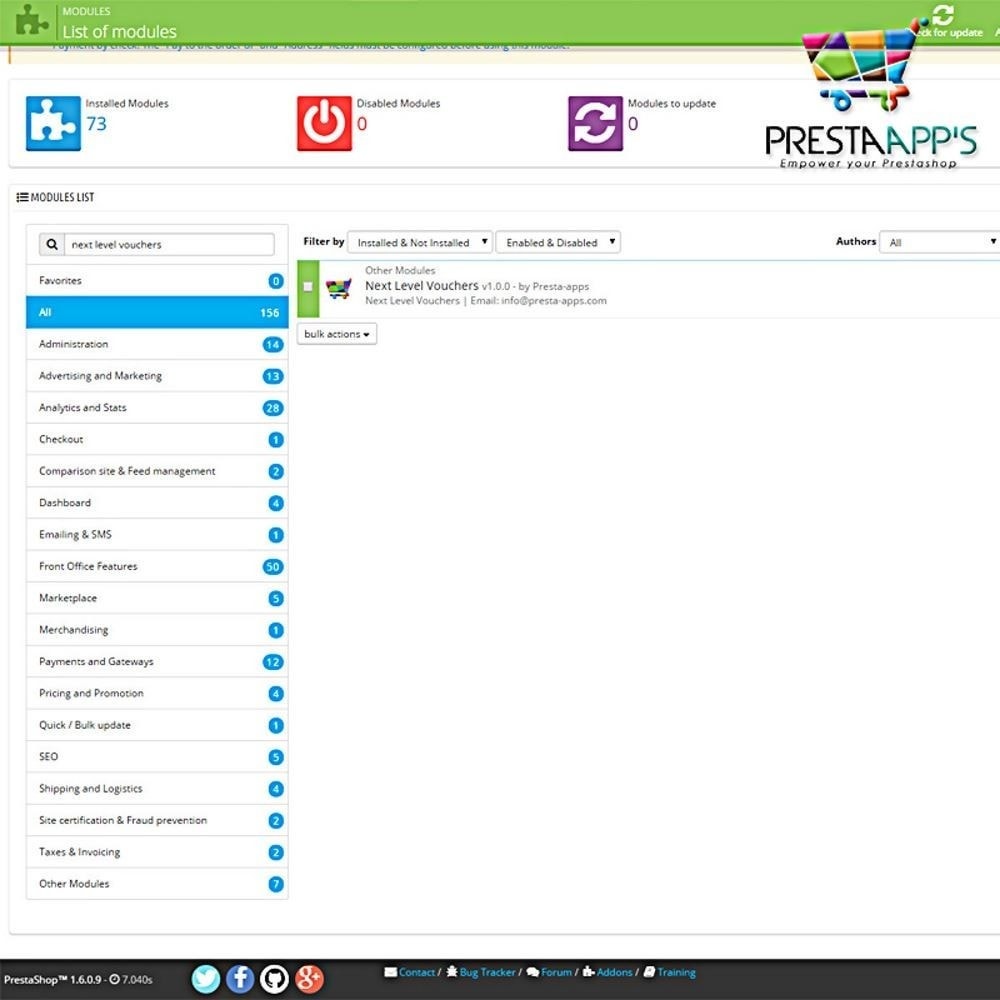The image size is (1000, 1000).
Task: Click the red Disabled Modules power icon
Action: (324, 123)
